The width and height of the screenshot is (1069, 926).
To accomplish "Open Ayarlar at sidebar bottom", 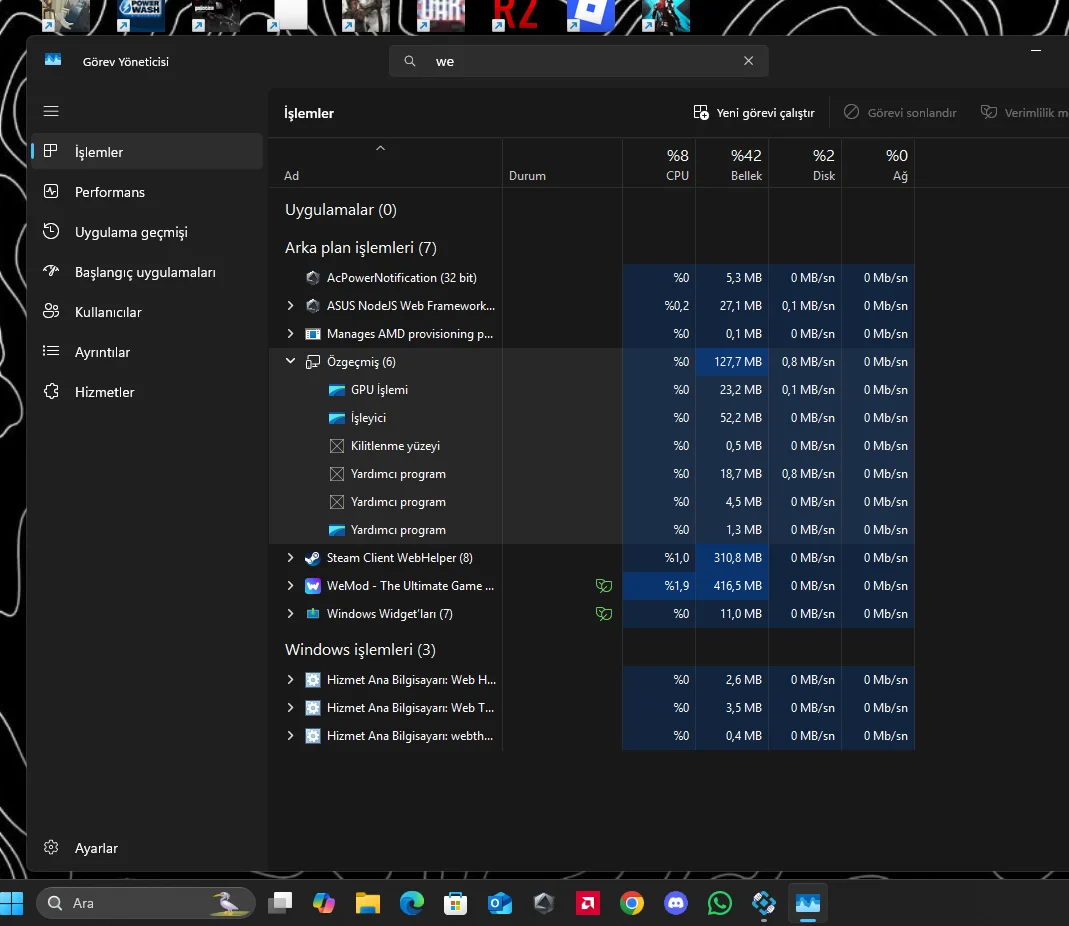I will tap(147, 848).
